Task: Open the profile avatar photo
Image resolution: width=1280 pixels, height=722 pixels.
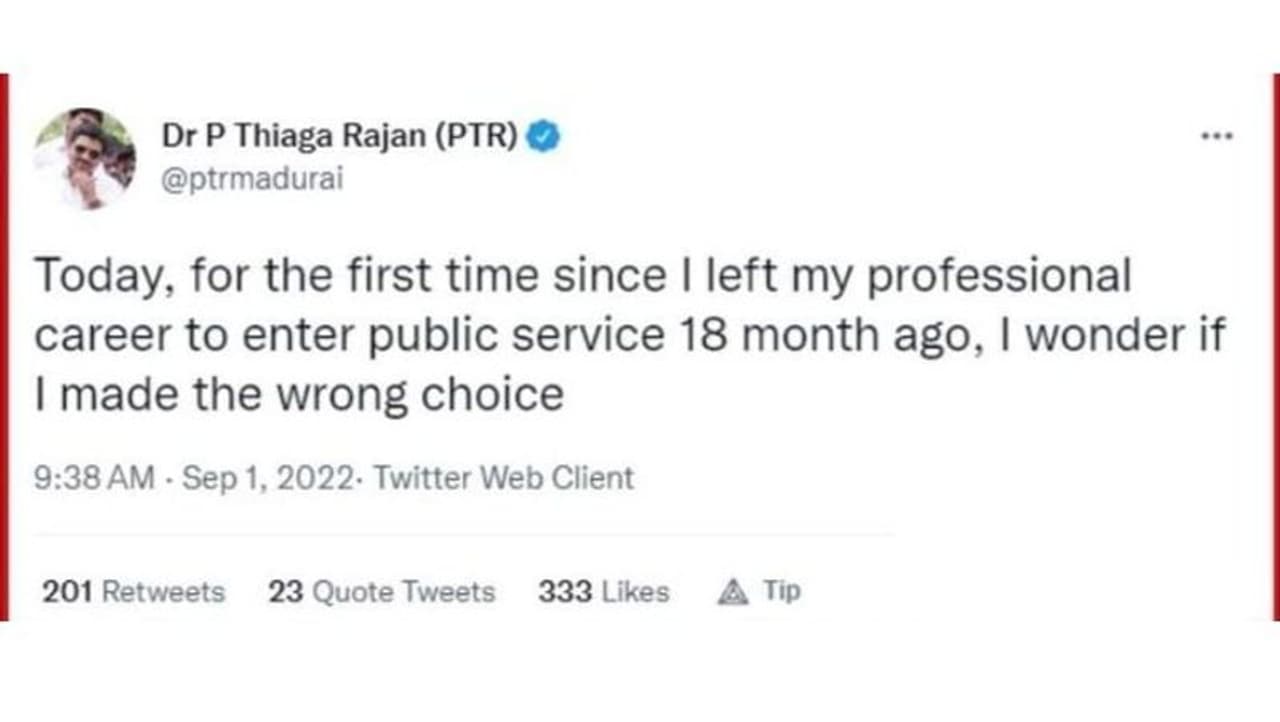Action: pos(84,158)
